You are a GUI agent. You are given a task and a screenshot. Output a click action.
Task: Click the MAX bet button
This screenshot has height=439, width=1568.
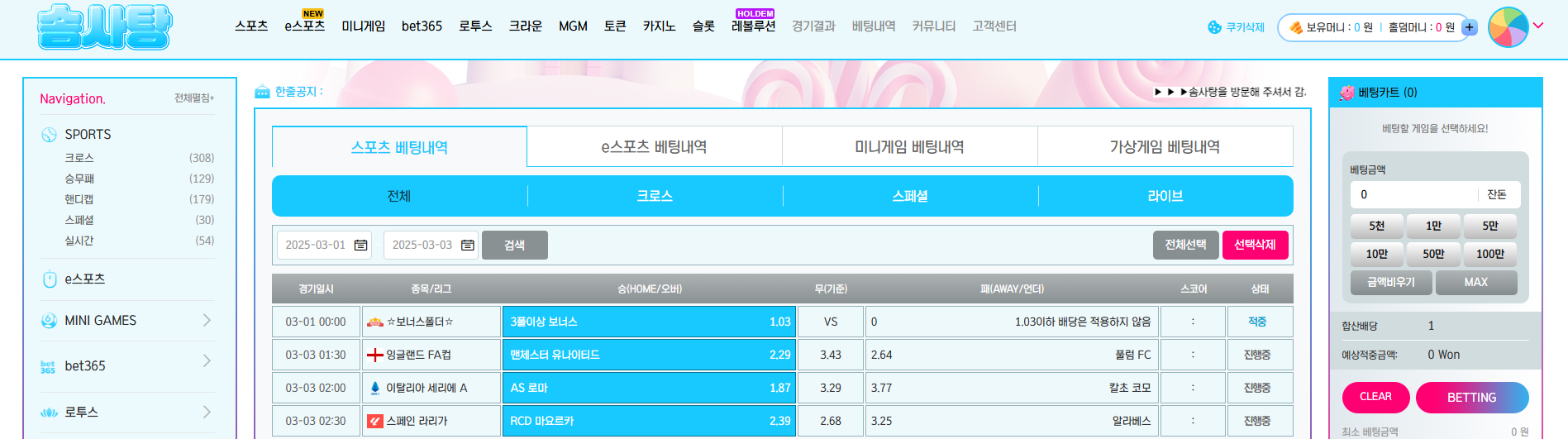pos(1476,282)
